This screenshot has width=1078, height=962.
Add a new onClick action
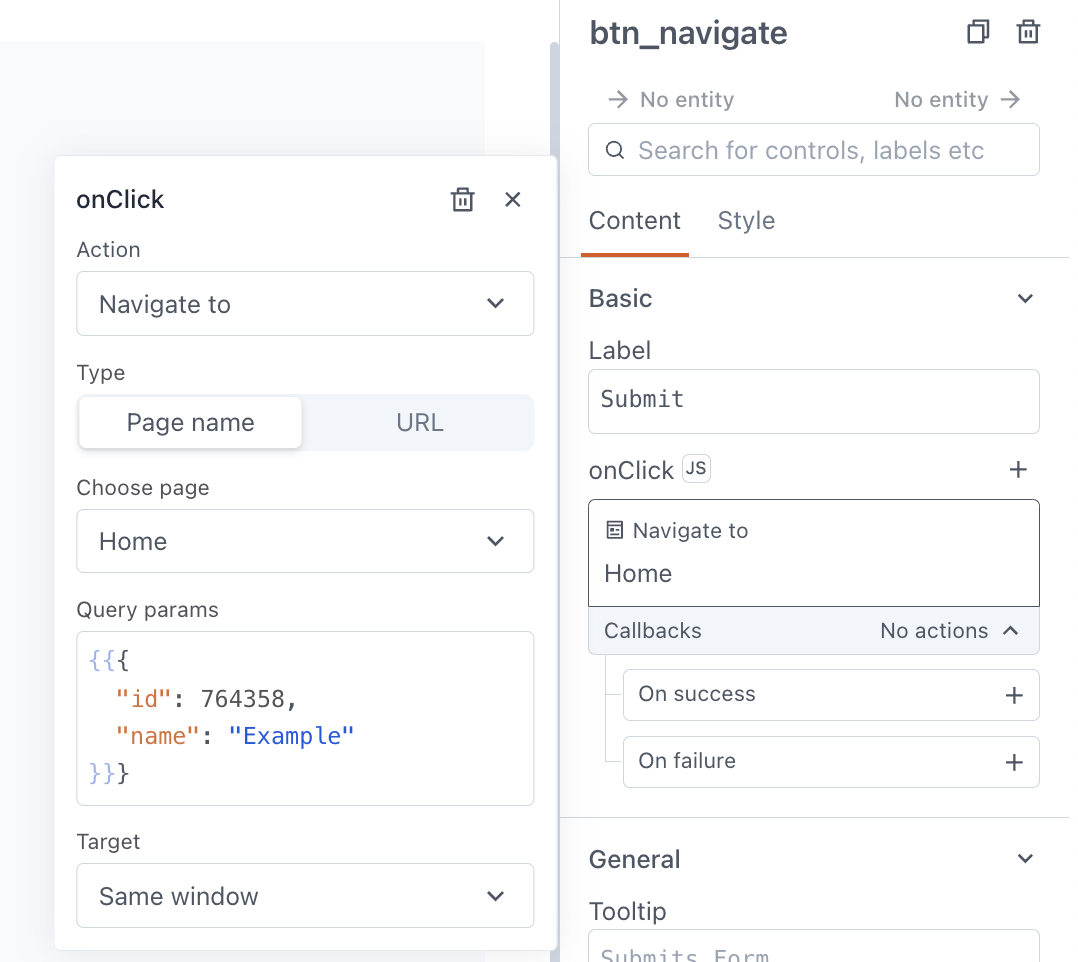pos(1018,470)
